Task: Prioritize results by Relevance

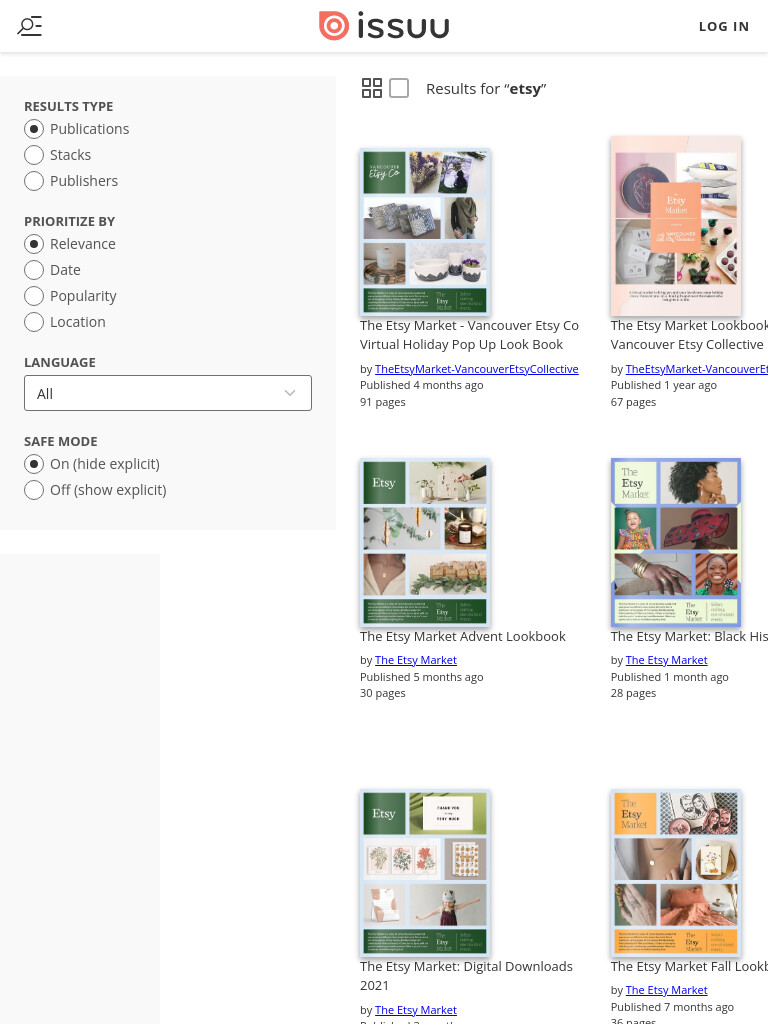Action: tap(34, 244)
